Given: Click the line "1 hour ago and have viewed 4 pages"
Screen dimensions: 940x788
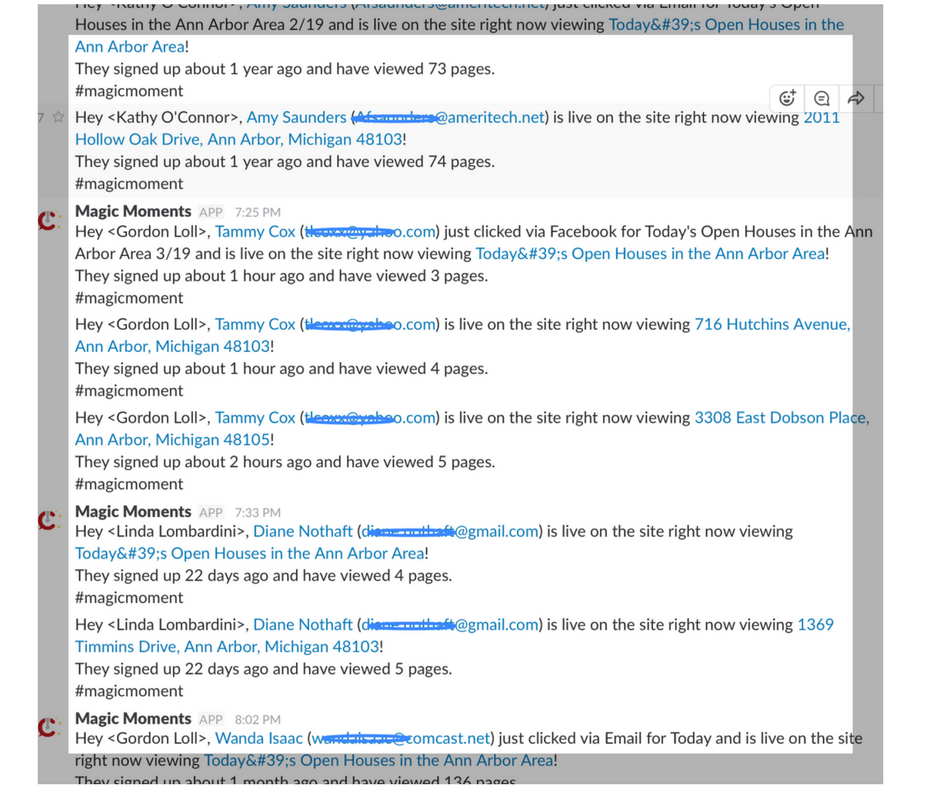Looking at the screenshot, I should click(282, 369).
